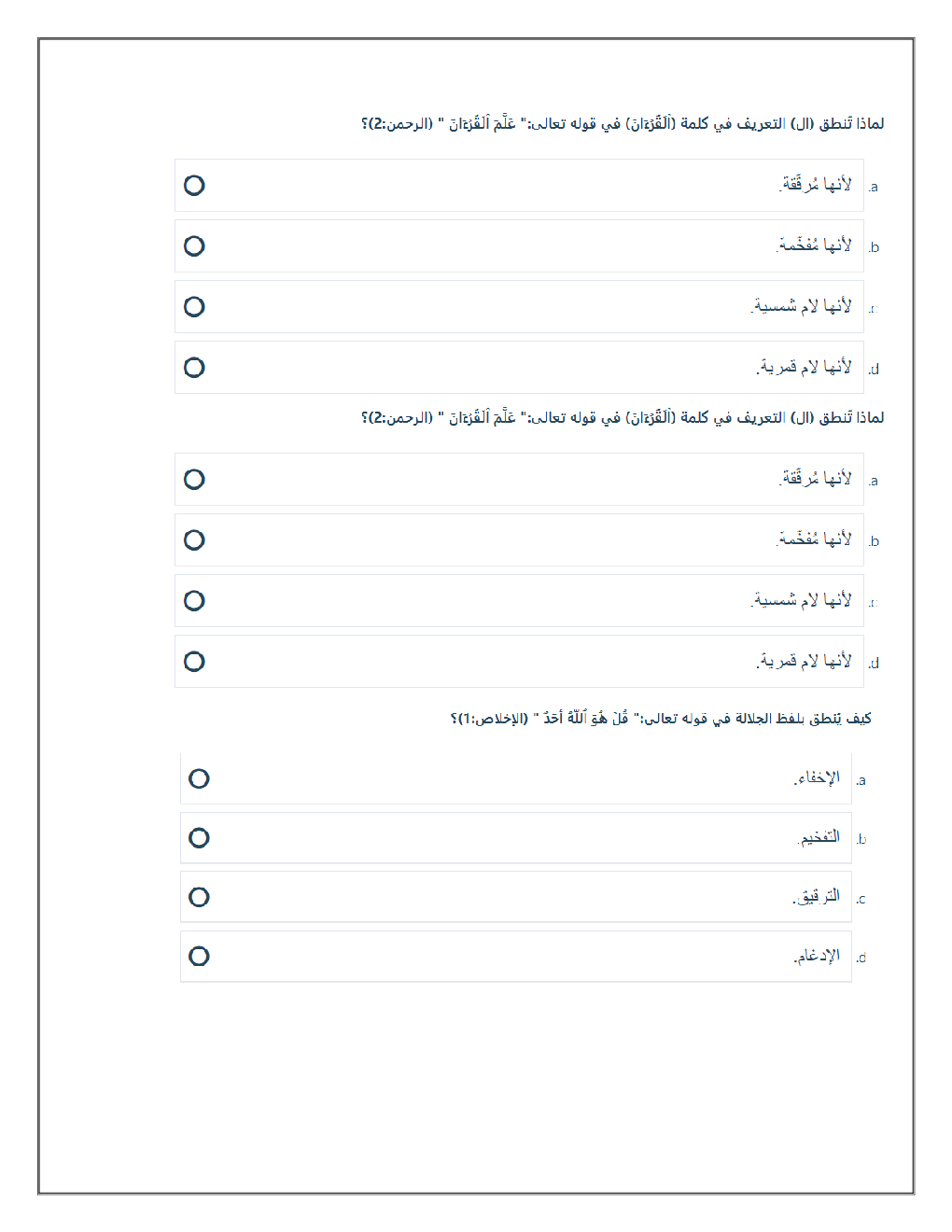This screenshot has width=952, height=1232.
Task: Mark the radio button for 'الترقيق'
Action: 199,897
